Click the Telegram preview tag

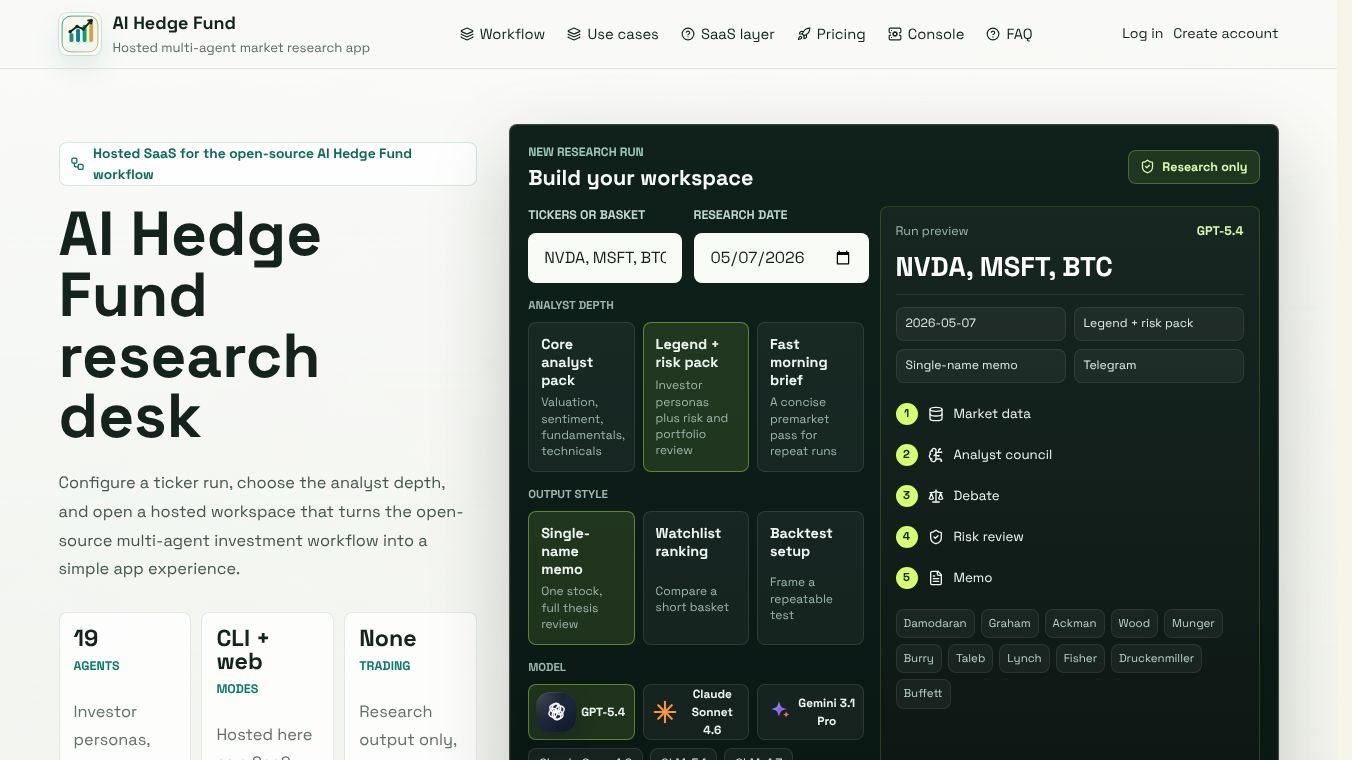pyautogui.click(x=1159, y=366)
